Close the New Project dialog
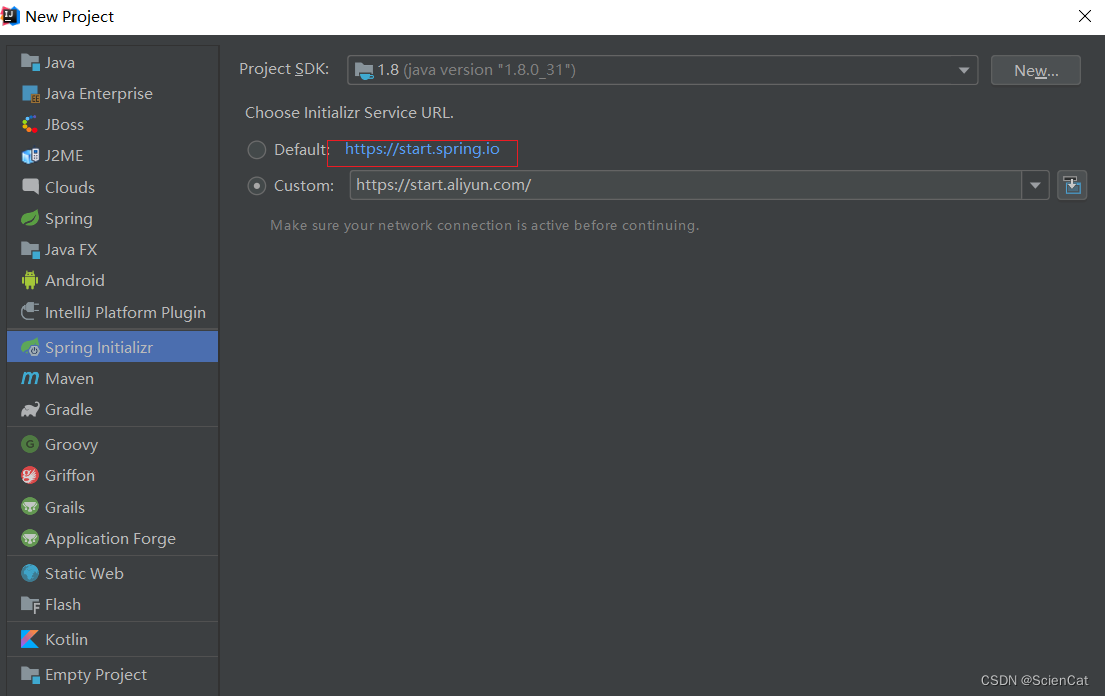Screen dimensions: 1105x696 (1085, 16)
